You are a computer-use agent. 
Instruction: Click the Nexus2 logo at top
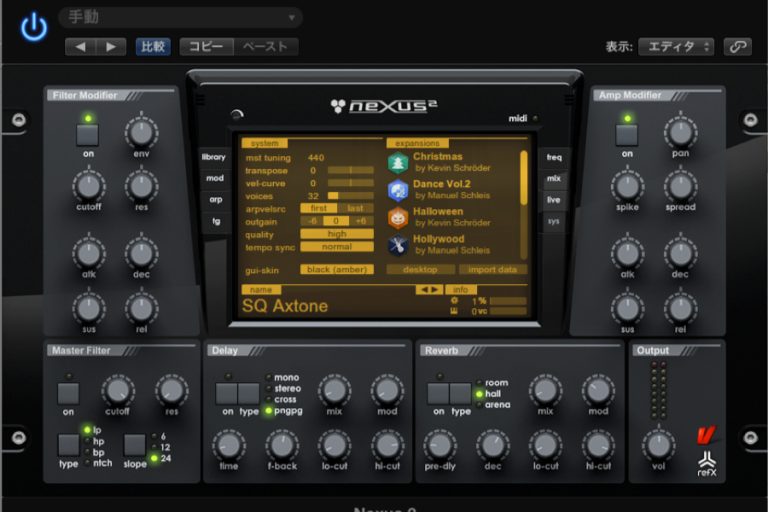tap(384, 105)
